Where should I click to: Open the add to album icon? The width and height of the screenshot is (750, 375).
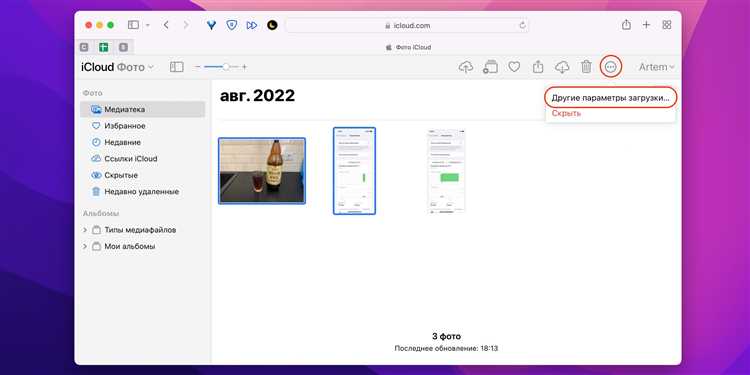coord(490,67)
